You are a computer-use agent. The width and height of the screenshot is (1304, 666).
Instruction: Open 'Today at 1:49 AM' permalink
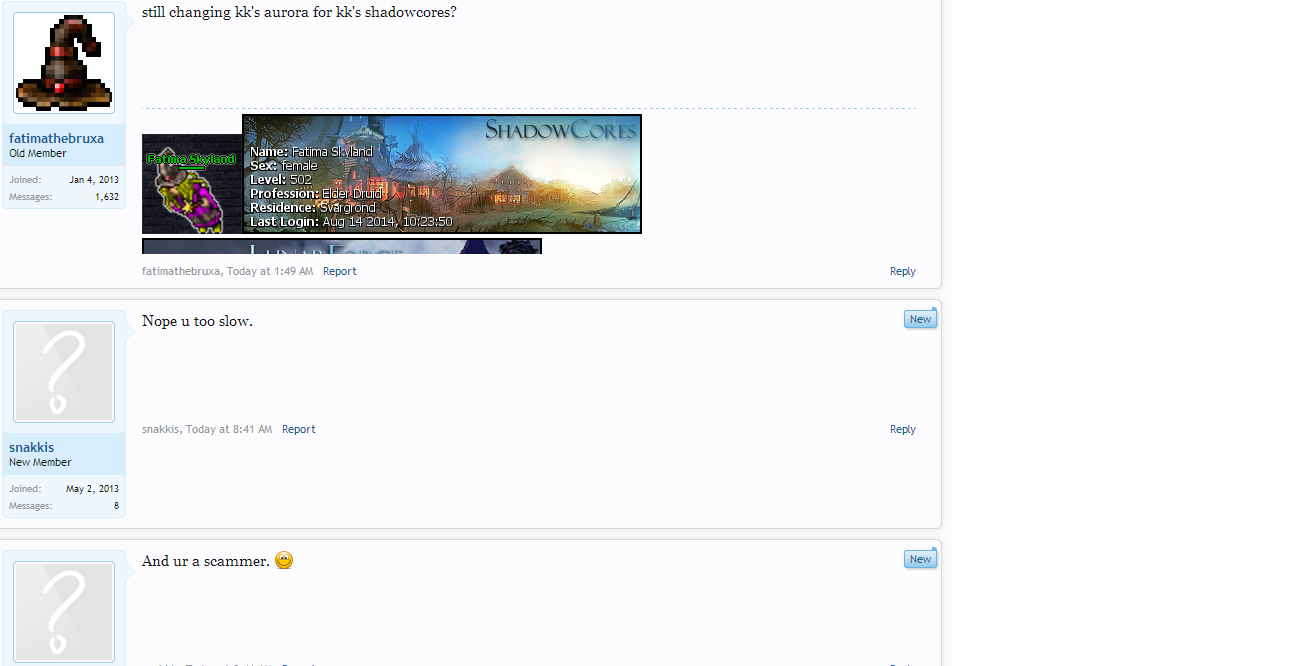(x=270, y=271)
